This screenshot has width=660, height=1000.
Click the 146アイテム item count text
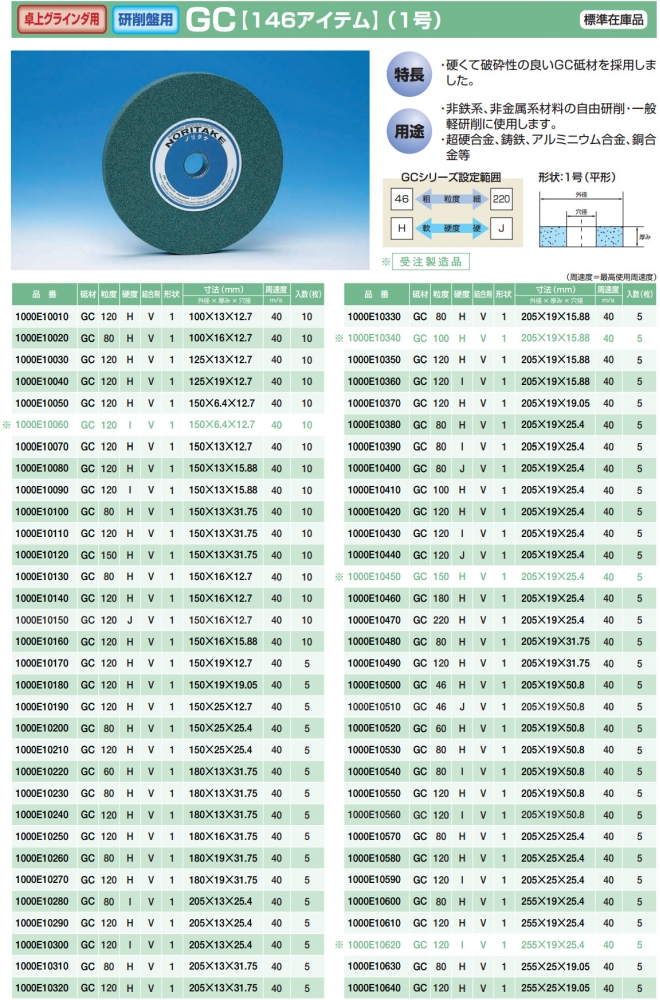click(311, 20)
